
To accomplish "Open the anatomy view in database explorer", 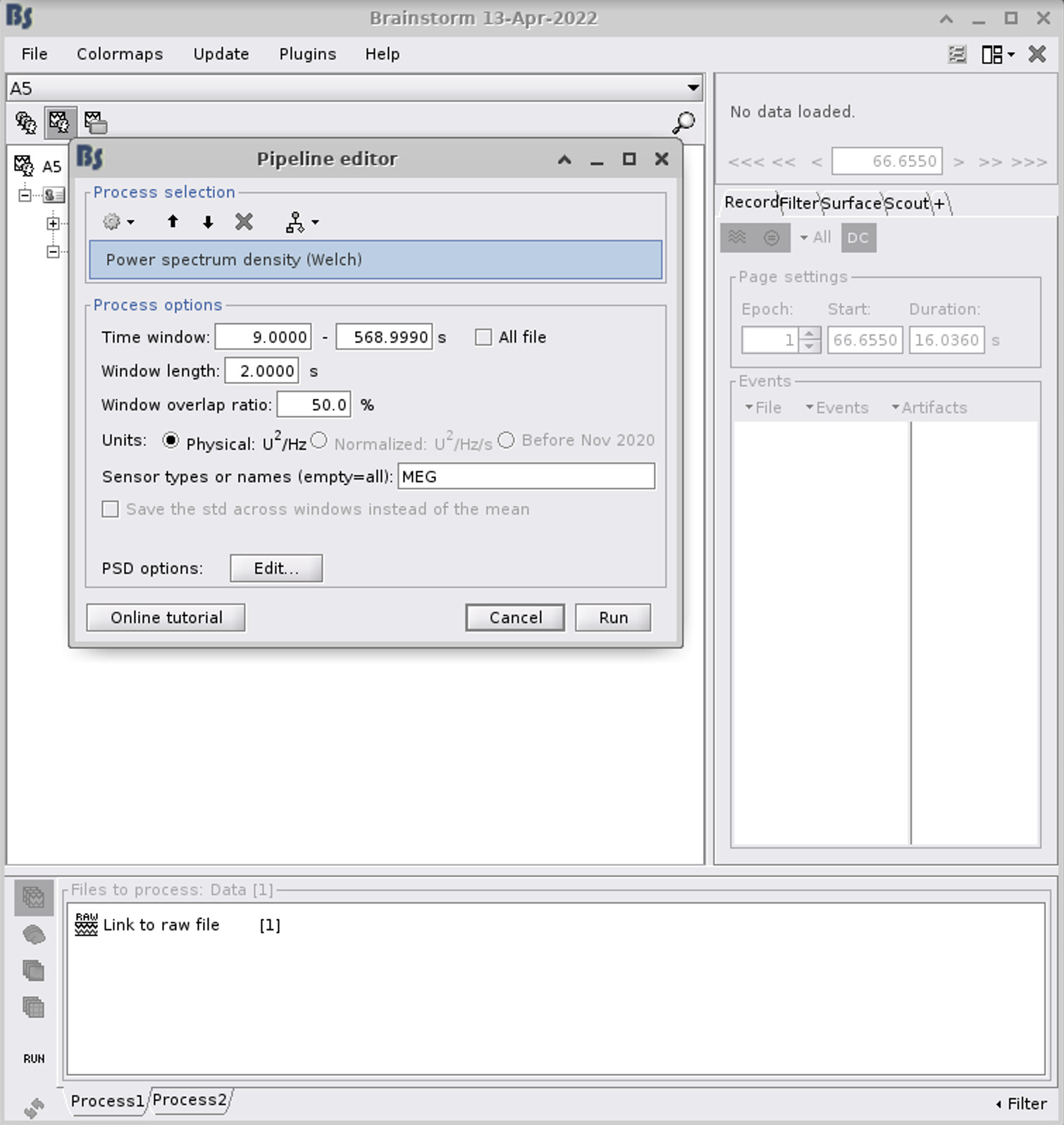I will [x=26, y=123].
